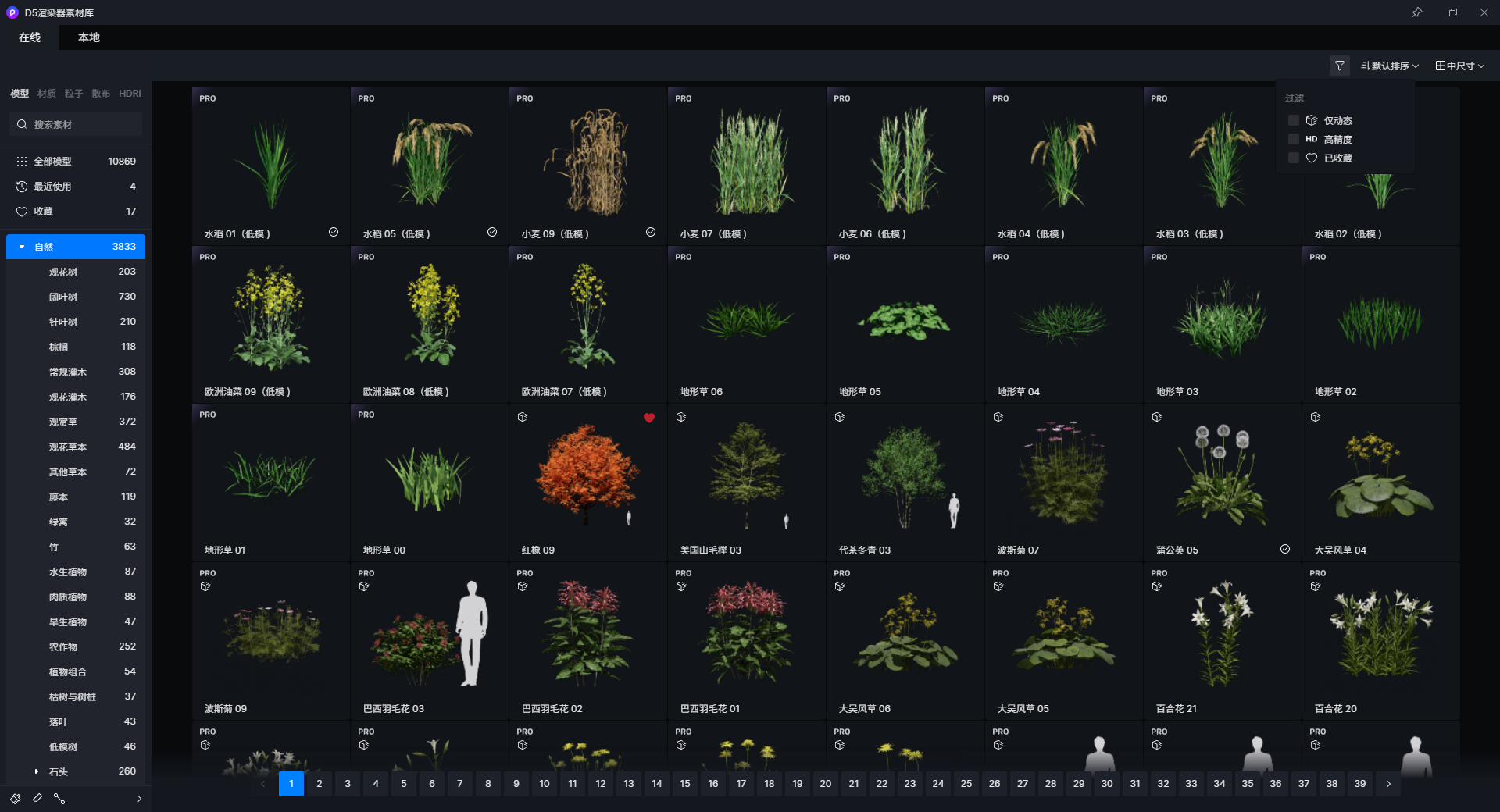Click the pencil edit icon in bottom bar
This screenshot has height=812, width=1500.
coord(37,799)
